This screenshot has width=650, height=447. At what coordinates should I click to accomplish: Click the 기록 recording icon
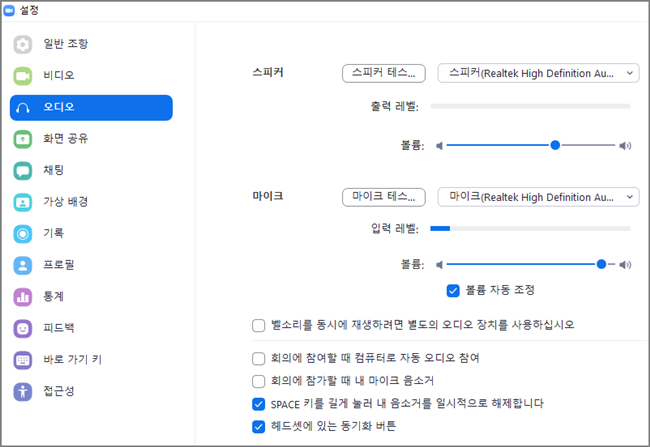tap(23, 234)
